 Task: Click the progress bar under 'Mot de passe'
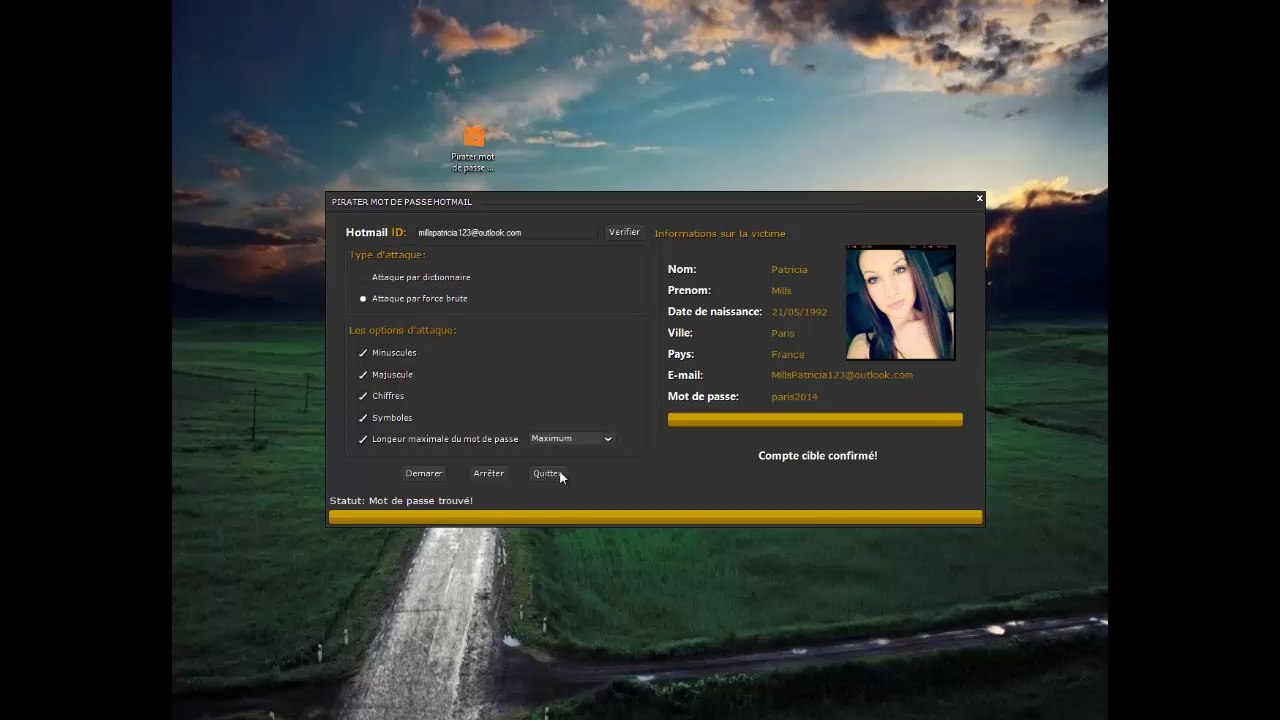(815, 420)
